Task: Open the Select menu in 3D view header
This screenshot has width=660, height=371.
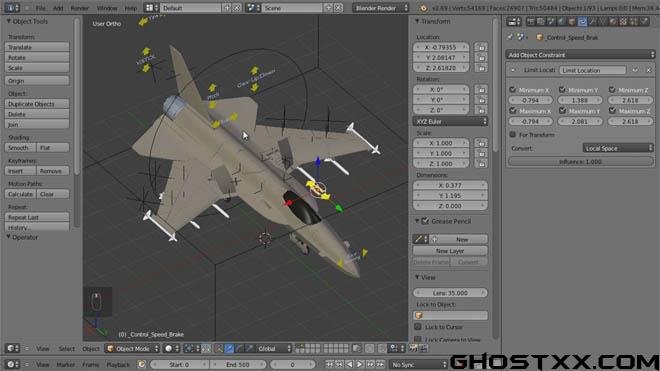Action: click(67, 349)
